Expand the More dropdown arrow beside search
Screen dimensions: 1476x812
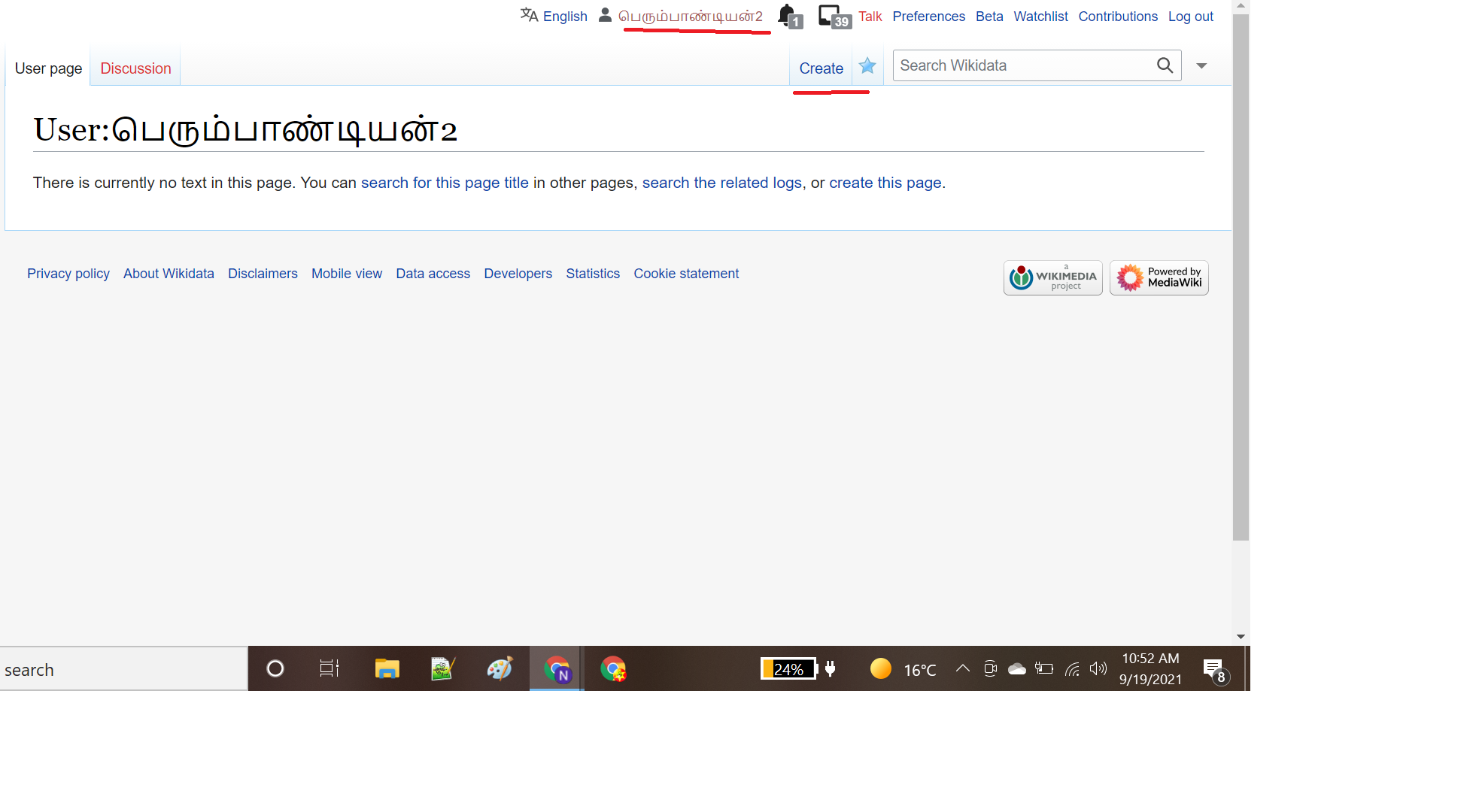(1201, 66)
